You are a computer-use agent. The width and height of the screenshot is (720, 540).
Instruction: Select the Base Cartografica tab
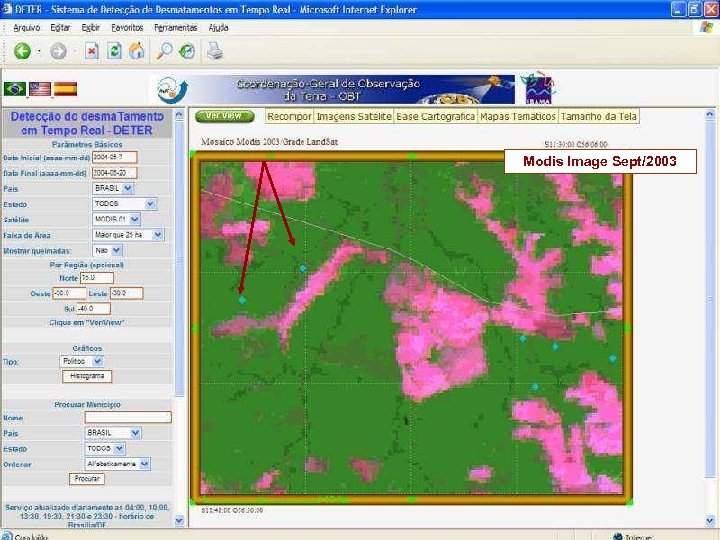(x=435, y=117)
